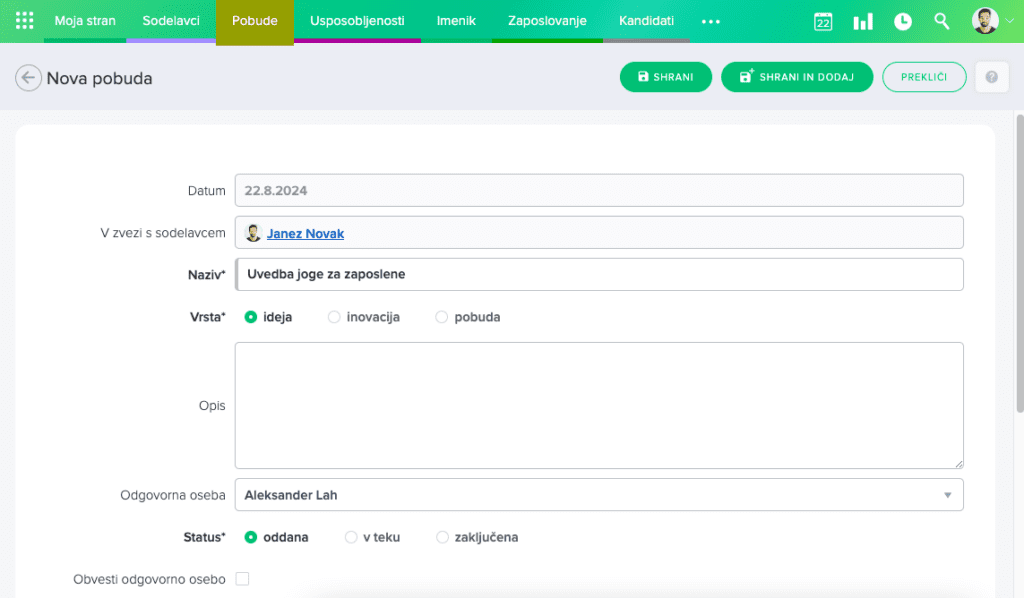The width and height of the screenshot is (1024, 598).
Task: Click into the Opis text area
Action: (598, 405)
